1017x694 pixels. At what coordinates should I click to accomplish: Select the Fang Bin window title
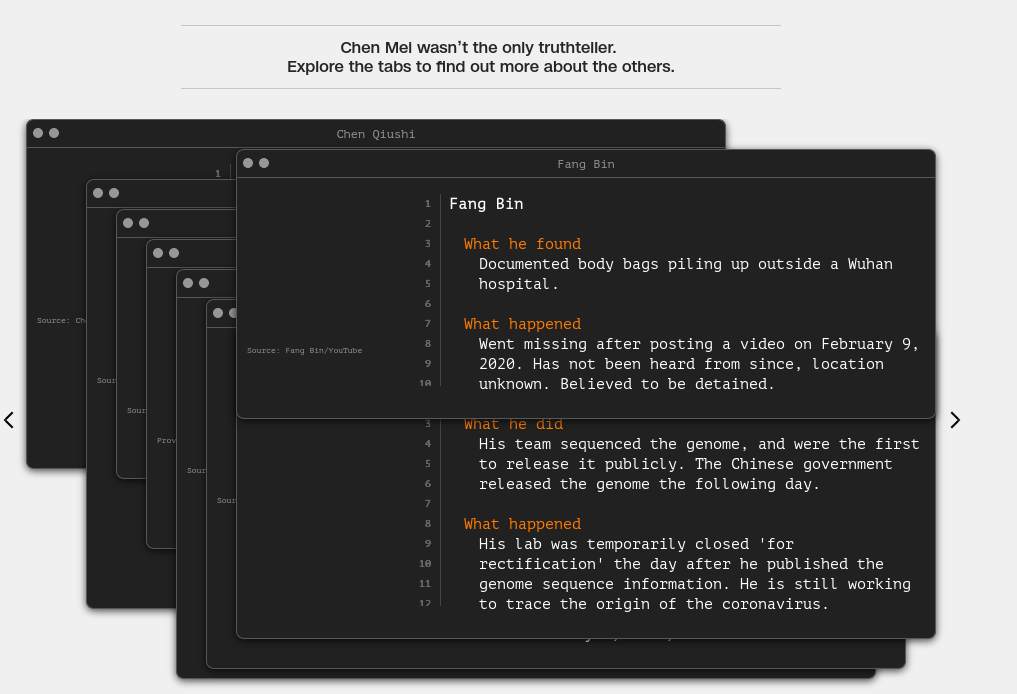585,164
